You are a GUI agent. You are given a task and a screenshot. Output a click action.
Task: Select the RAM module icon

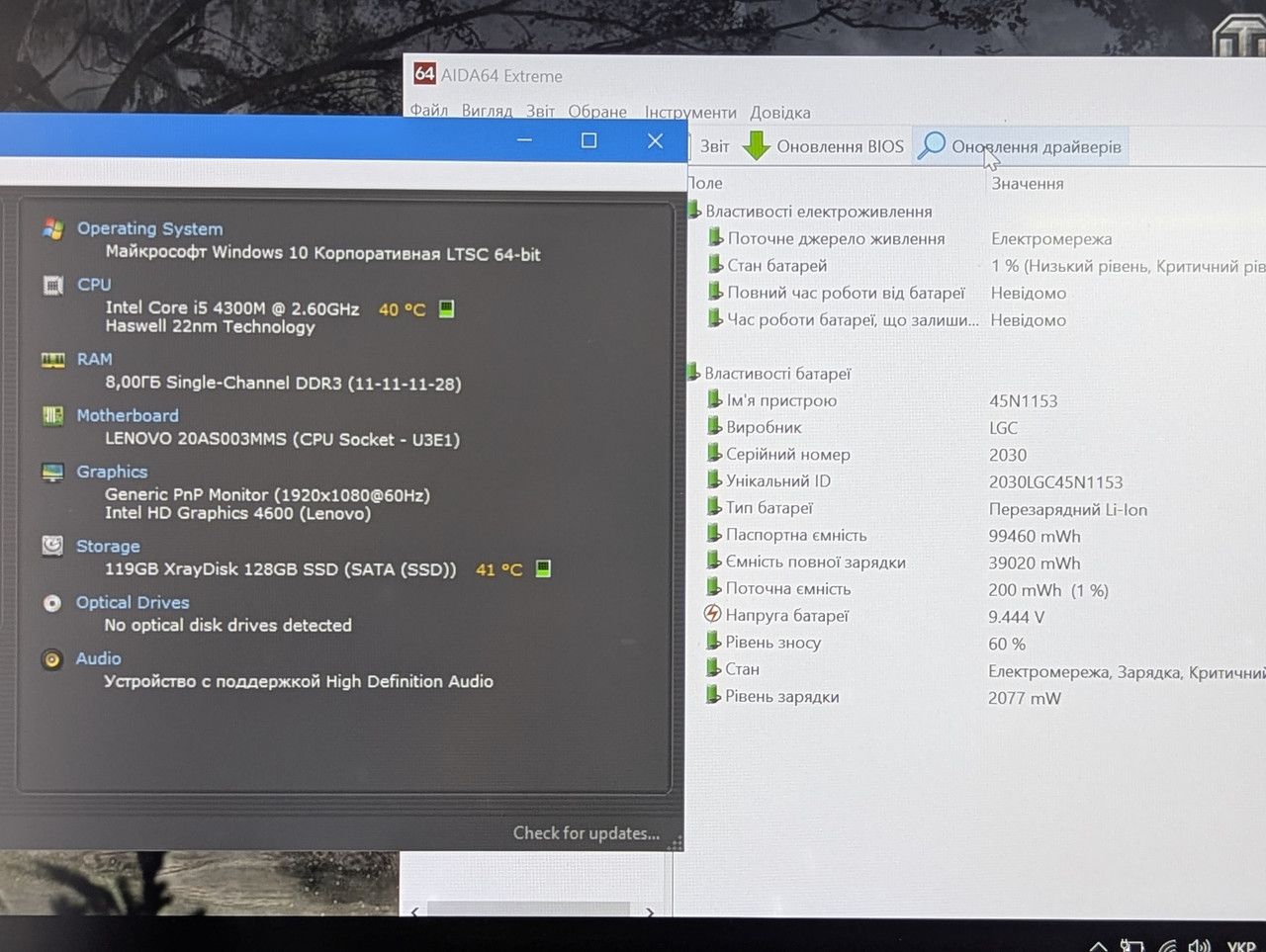pyautogui.click(x=52, y=360)
